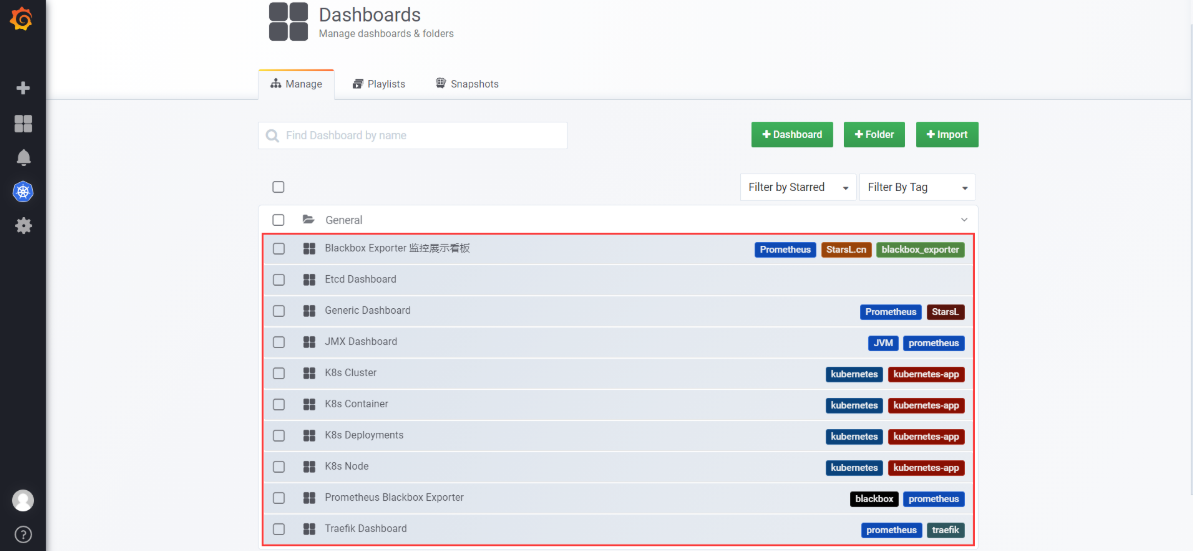
Task: Check the Prometheus Blackbox Exporter checkbox
Action: click(x=278, y=498)
